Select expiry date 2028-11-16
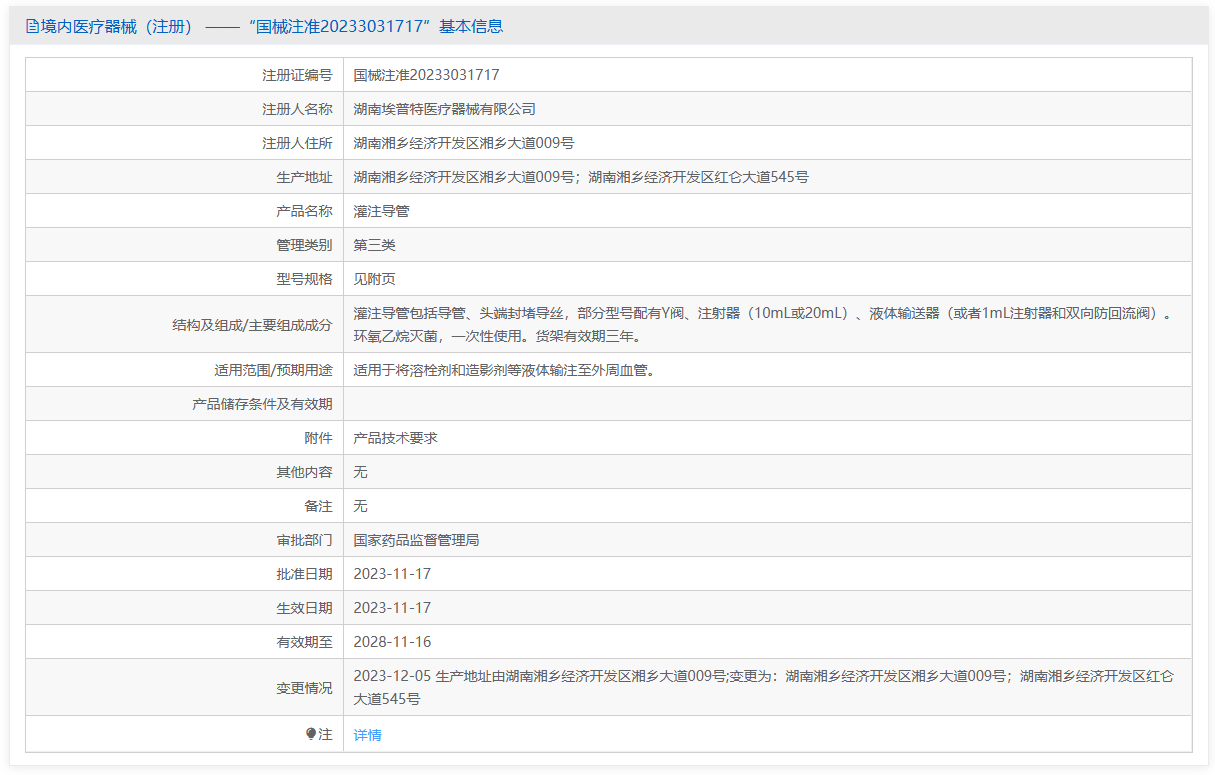 [393, 642]
